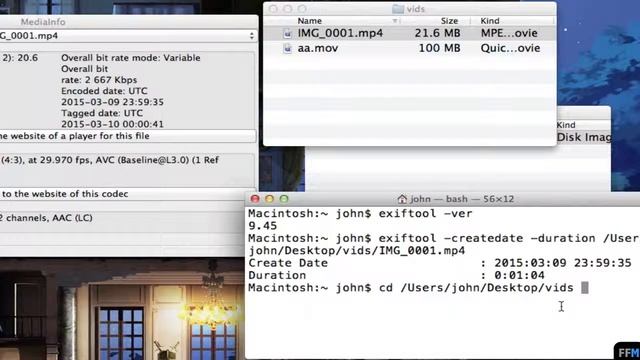Screen dimensions: 640x360
Task: Open the codec website link in MediaInfo
Action: 128,194
